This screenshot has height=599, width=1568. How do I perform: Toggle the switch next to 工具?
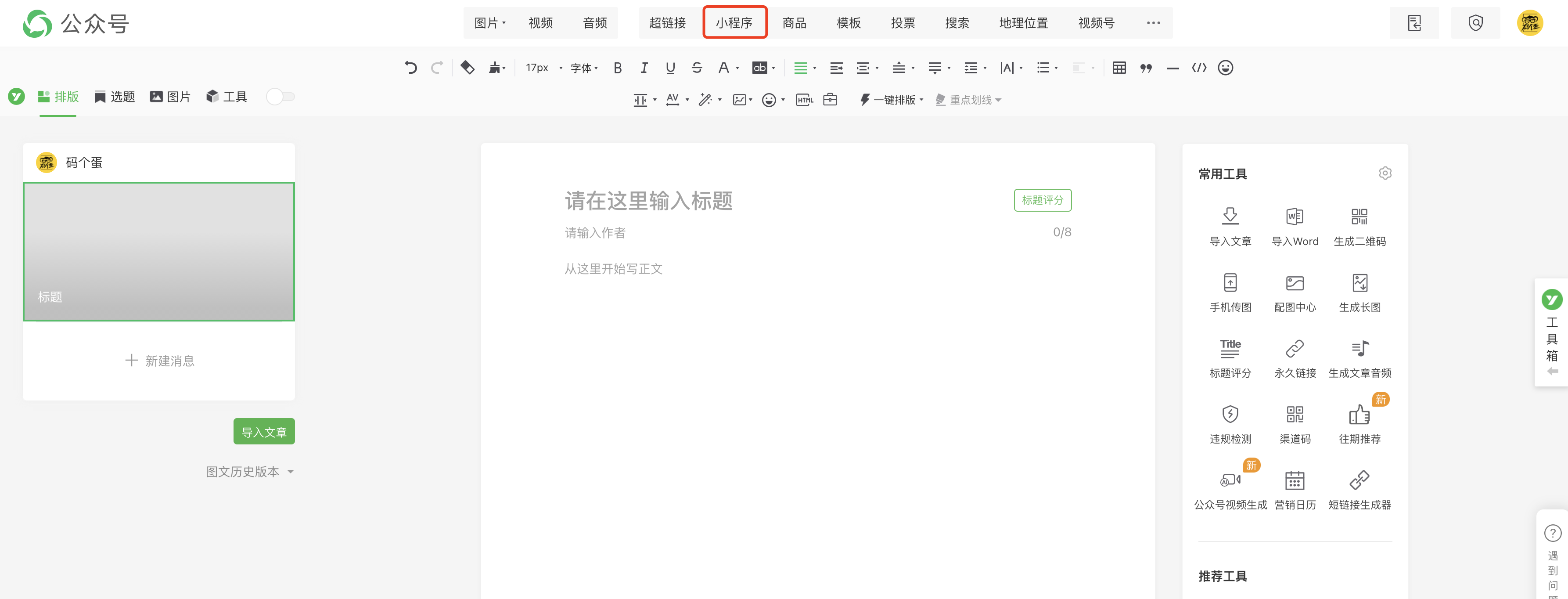tap(281, 97)
